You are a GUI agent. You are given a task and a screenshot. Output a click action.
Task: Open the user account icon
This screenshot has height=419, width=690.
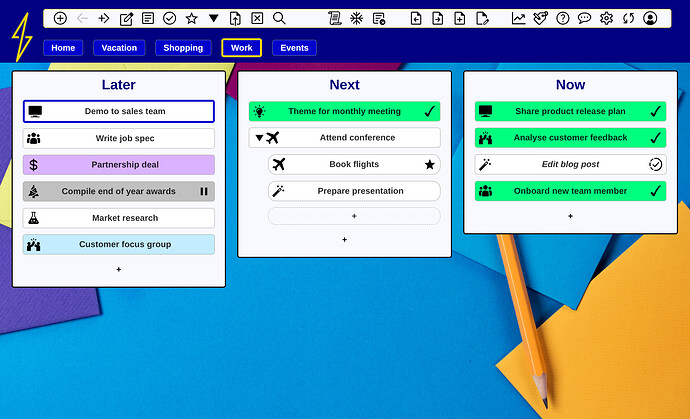coord(650,18)
